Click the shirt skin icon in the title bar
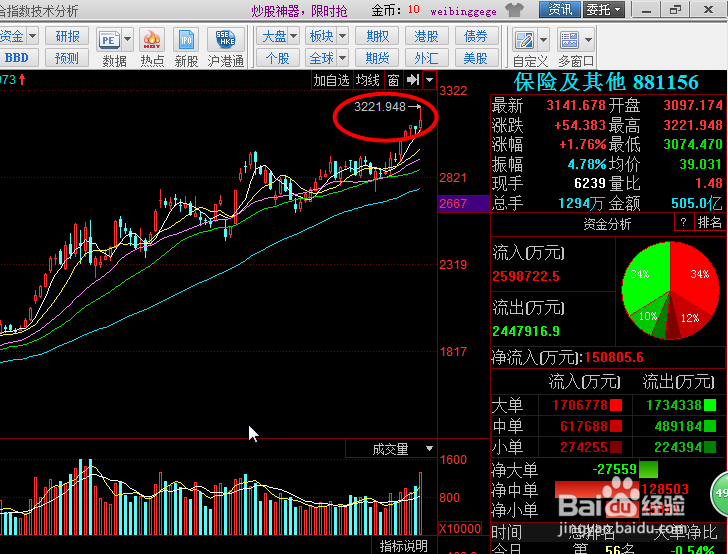The image size is (728, 554). point(514,9)
